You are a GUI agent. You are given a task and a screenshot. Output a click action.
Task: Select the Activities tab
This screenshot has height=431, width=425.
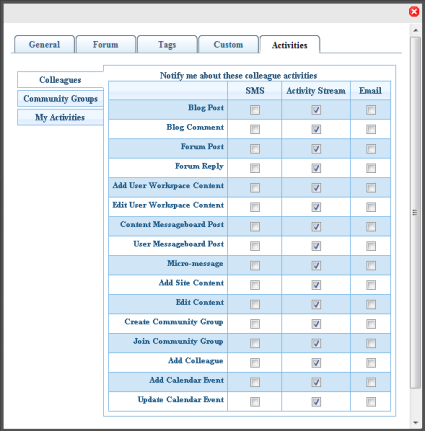(x=290, y=45)
